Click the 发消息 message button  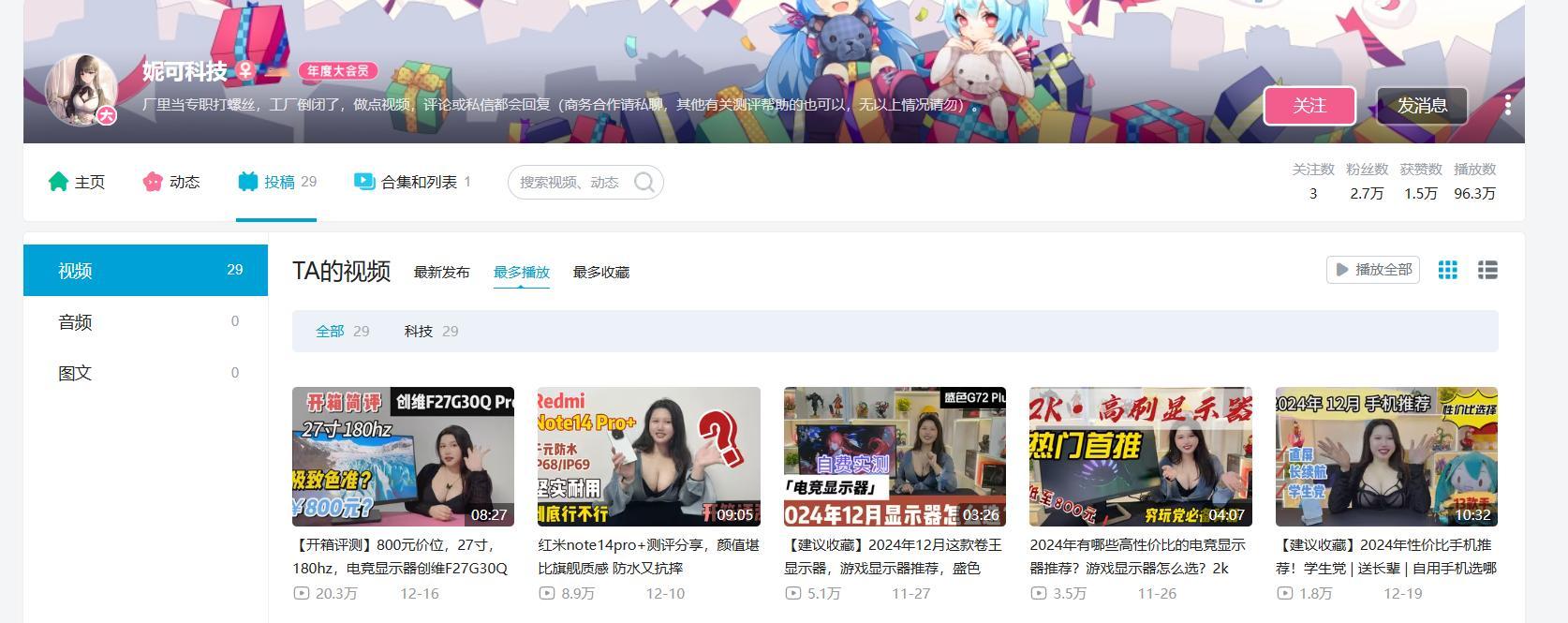pos(1422,105)
